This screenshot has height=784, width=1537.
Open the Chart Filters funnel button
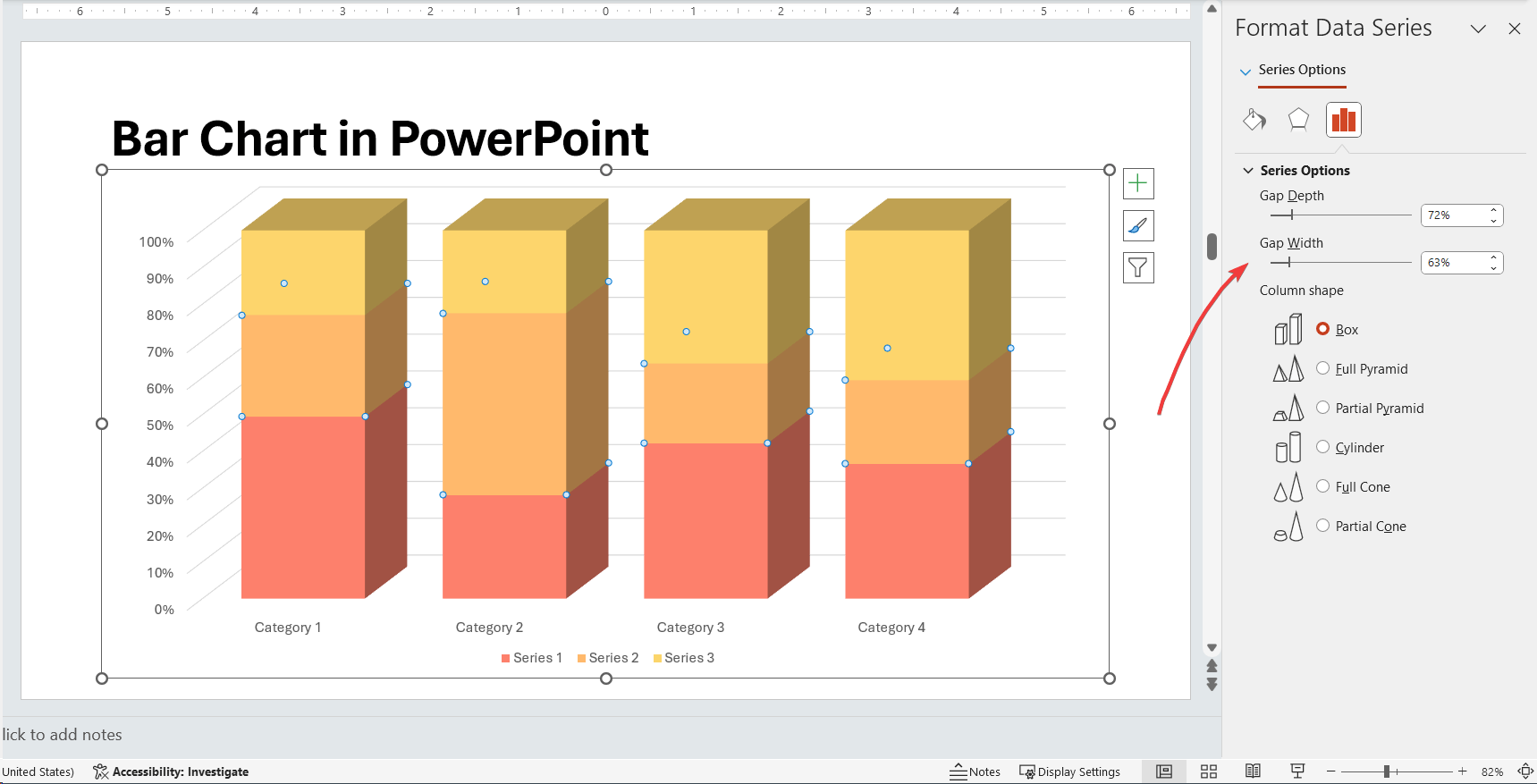1138,267
